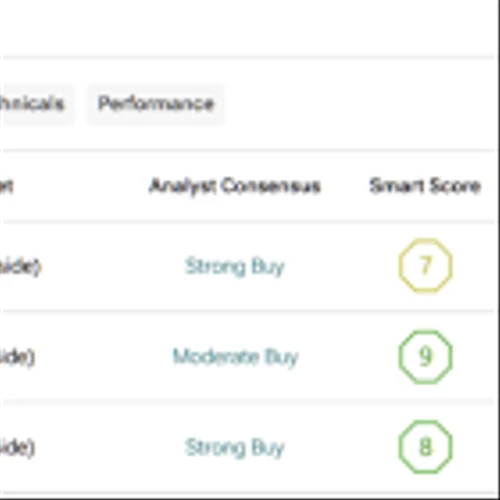Image resolution: width=500 pixels, height=500 pixels.
Task: Open the yellow Smart Score 7 octagon
Action: 425,265
